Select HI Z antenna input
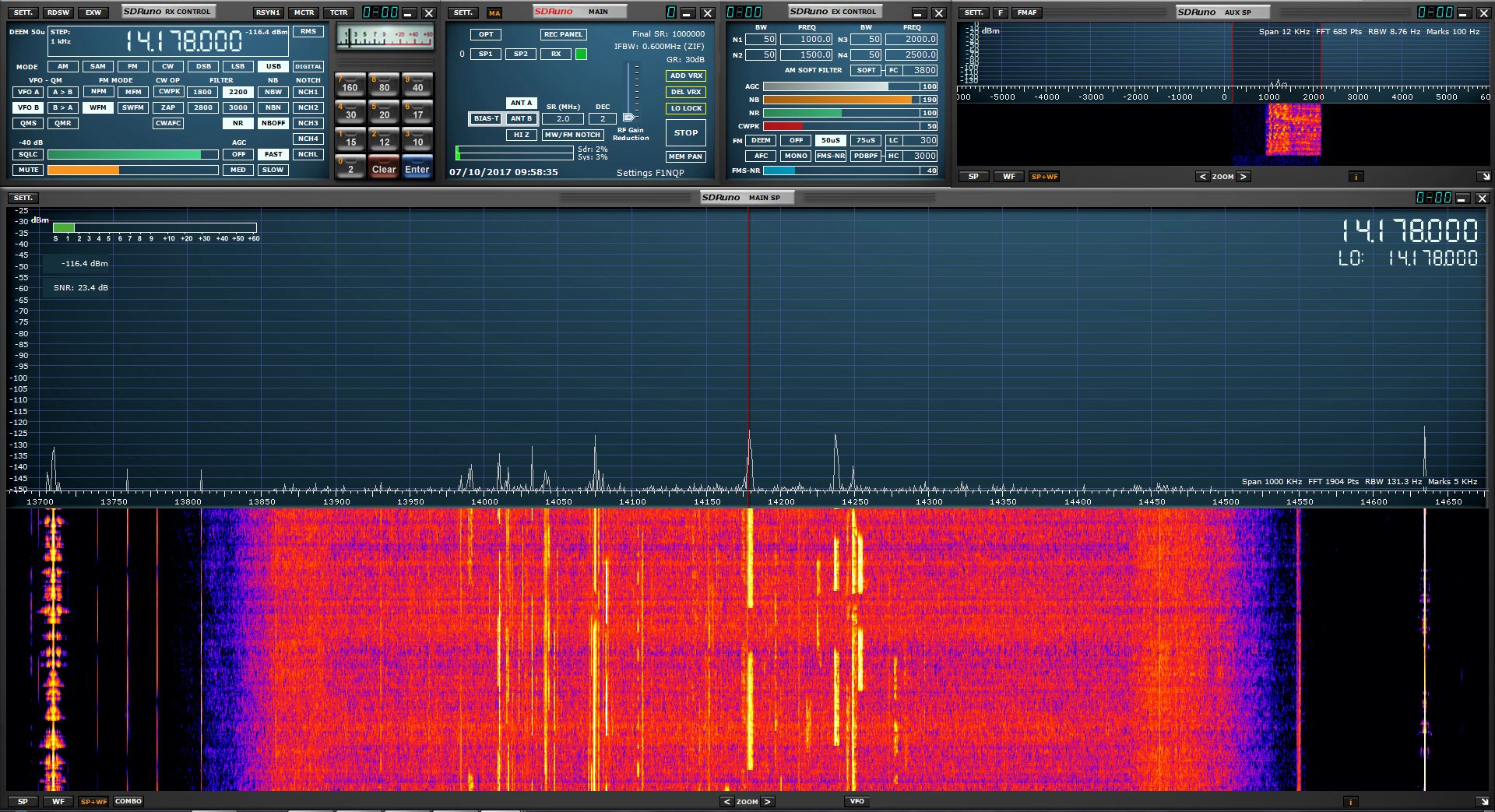The image size is (1495, 812). pos(521,135)
